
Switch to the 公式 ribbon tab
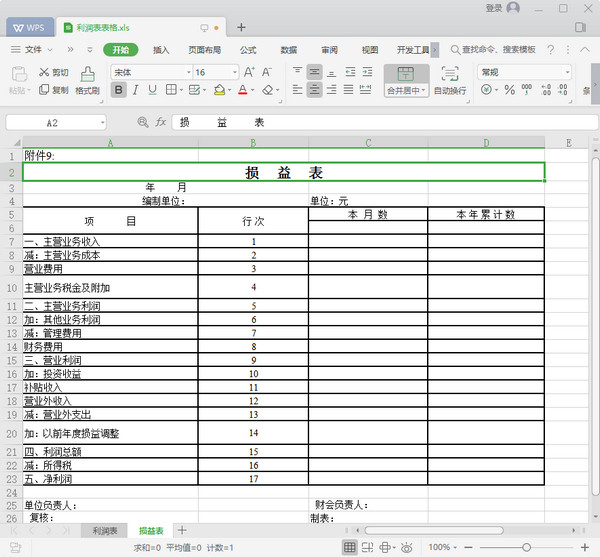[x=248, y=50]
